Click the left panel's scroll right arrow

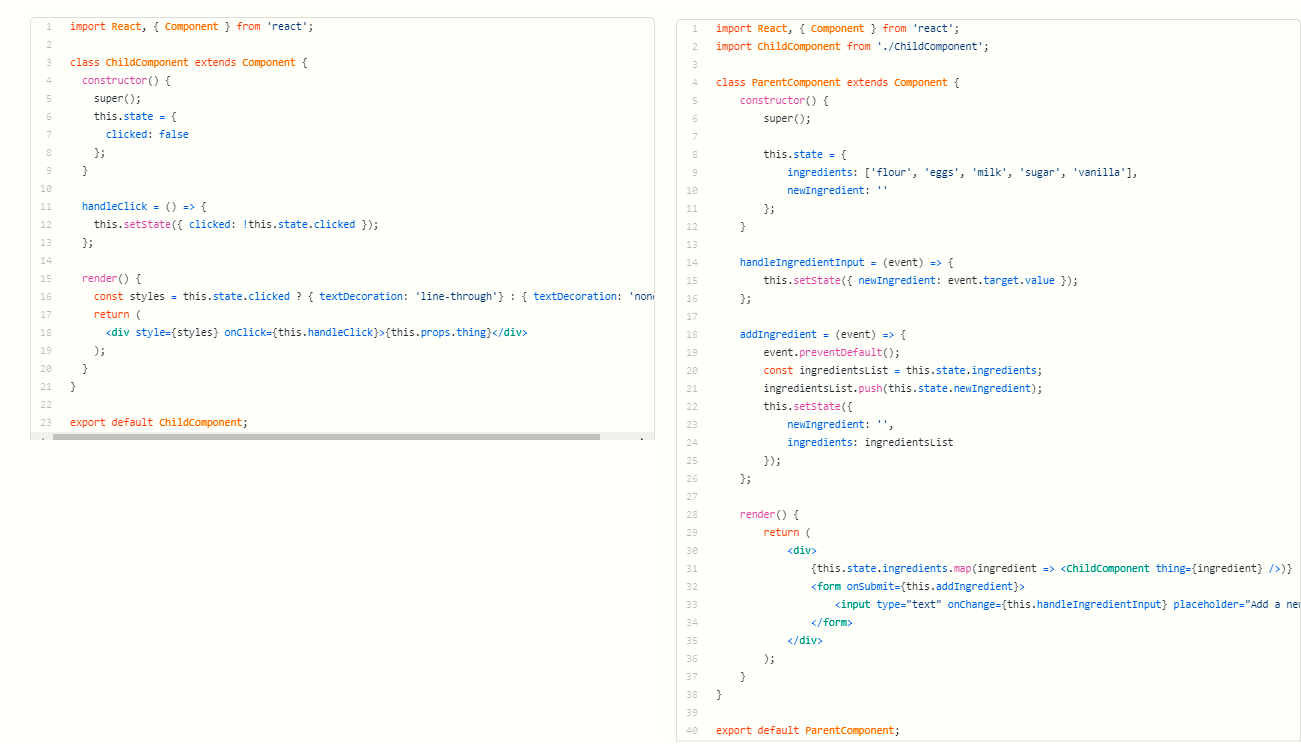pos(642,438)
